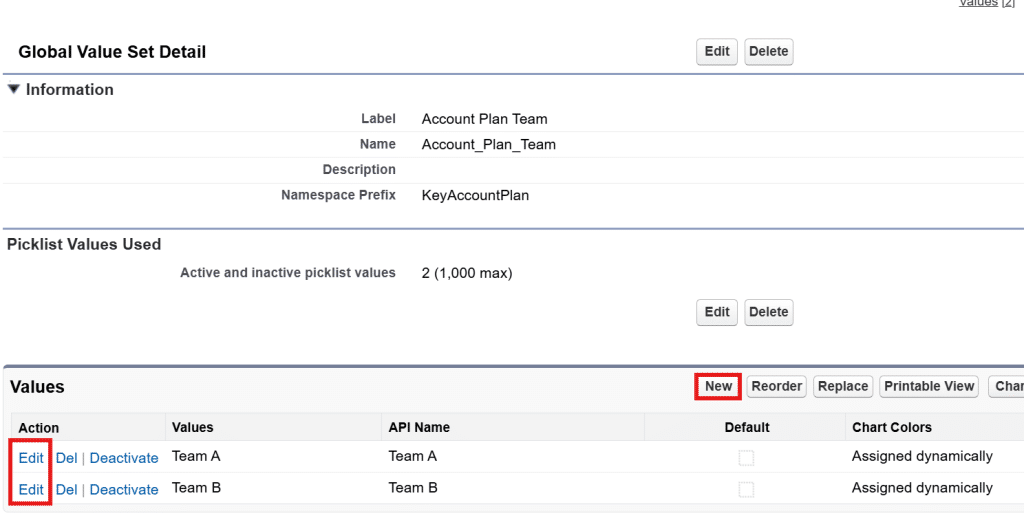Toggle Default checkbox for Team B
The width and height of the screenshot is (1024, 520).
click(746, 489)
